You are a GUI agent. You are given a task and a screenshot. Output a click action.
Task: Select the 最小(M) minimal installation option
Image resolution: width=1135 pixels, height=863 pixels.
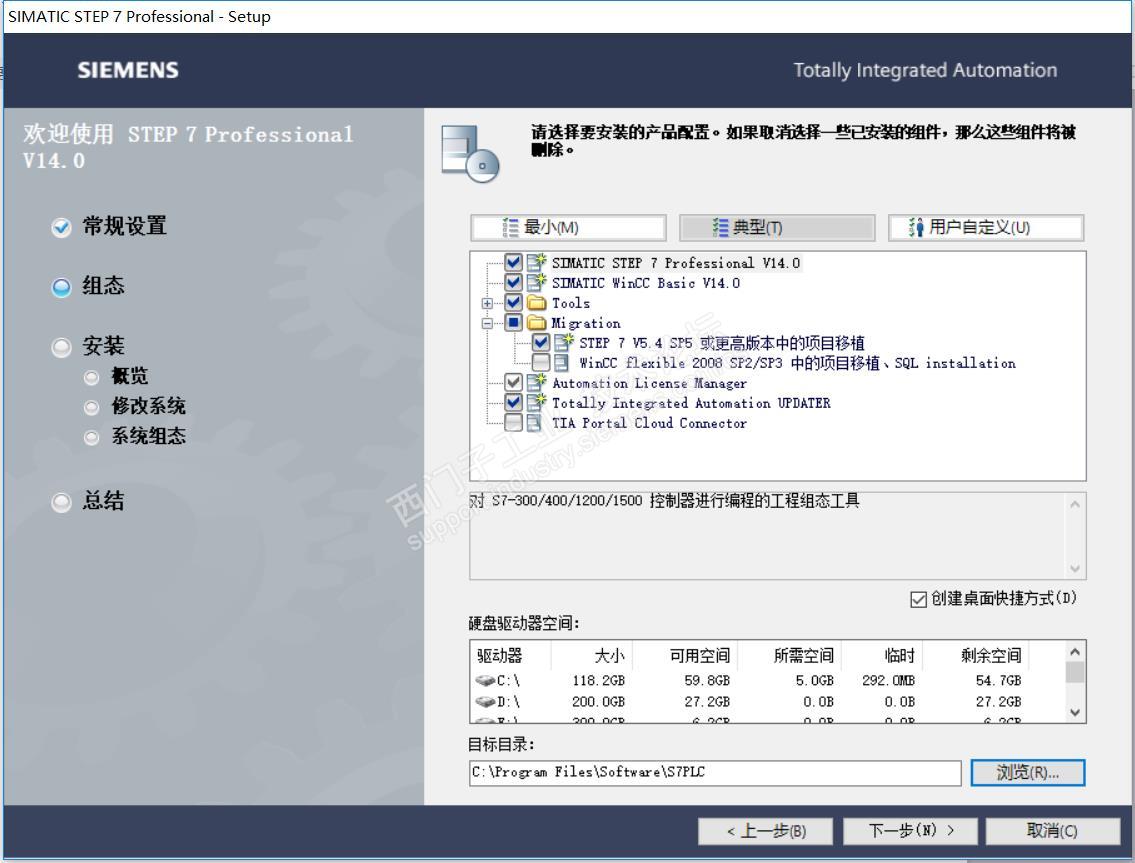(x=568, y=227)
